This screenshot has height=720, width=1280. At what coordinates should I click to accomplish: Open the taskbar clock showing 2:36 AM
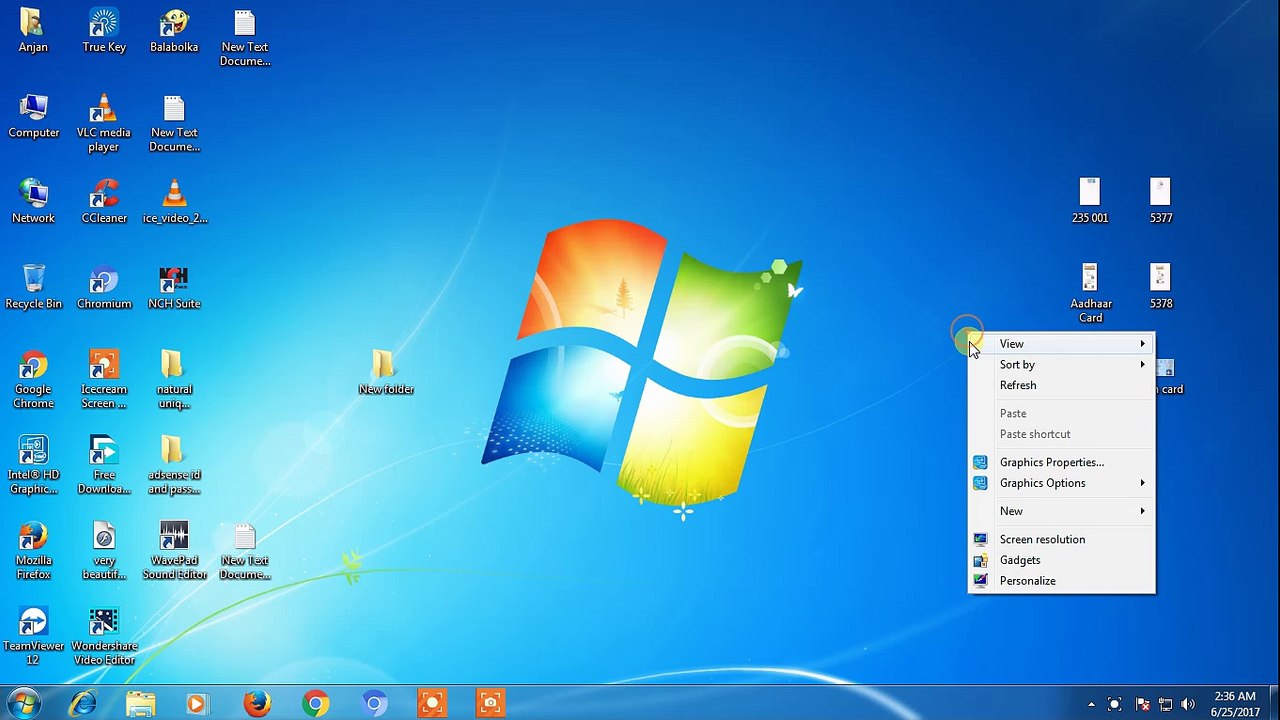click(x=1235, y=704)
